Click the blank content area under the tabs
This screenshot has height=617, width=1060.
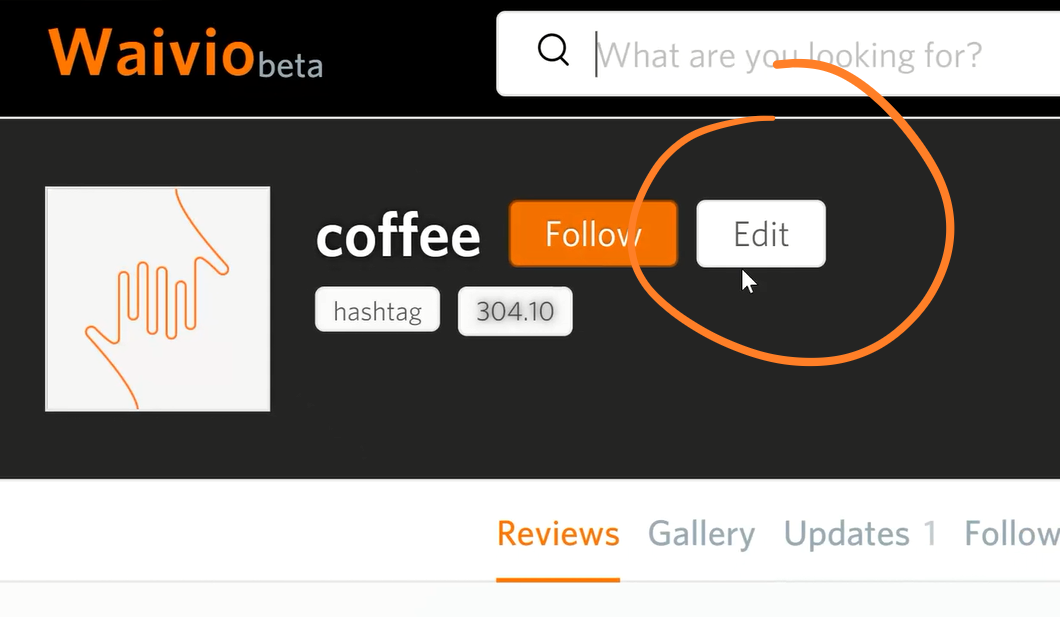tap(500, 601)
